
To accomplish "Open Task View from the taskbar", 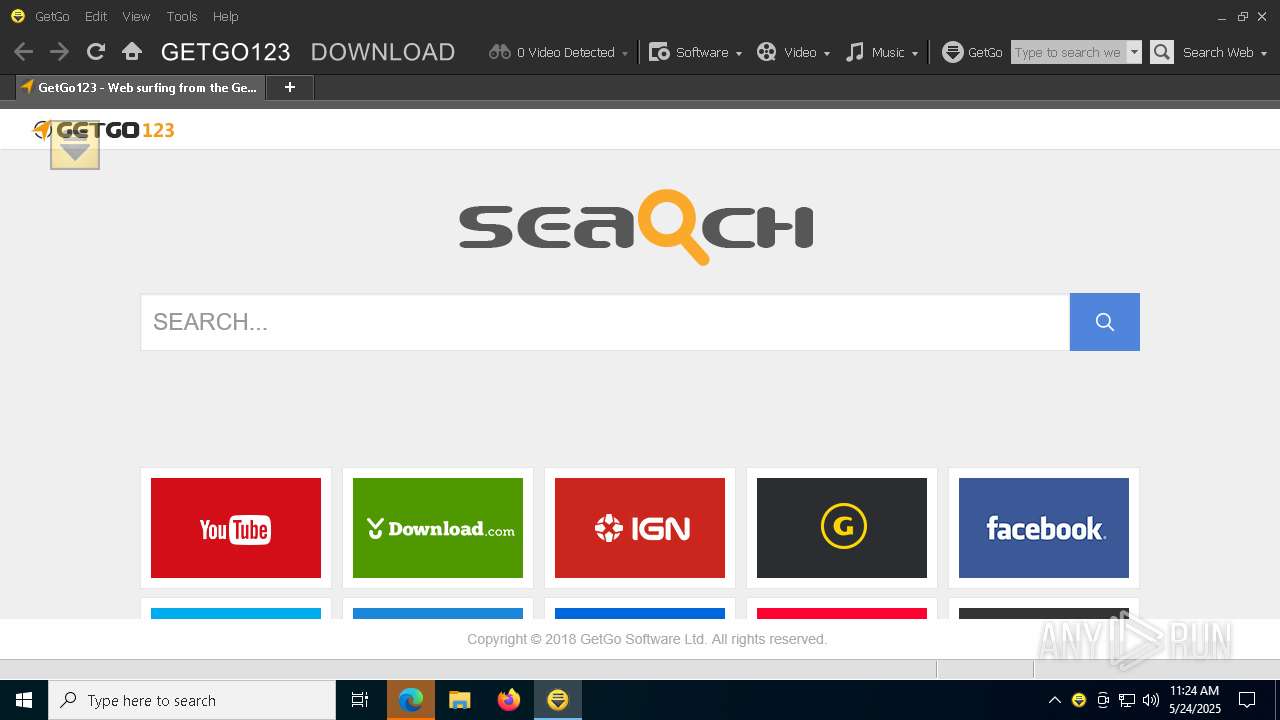I will pos(360,700).
